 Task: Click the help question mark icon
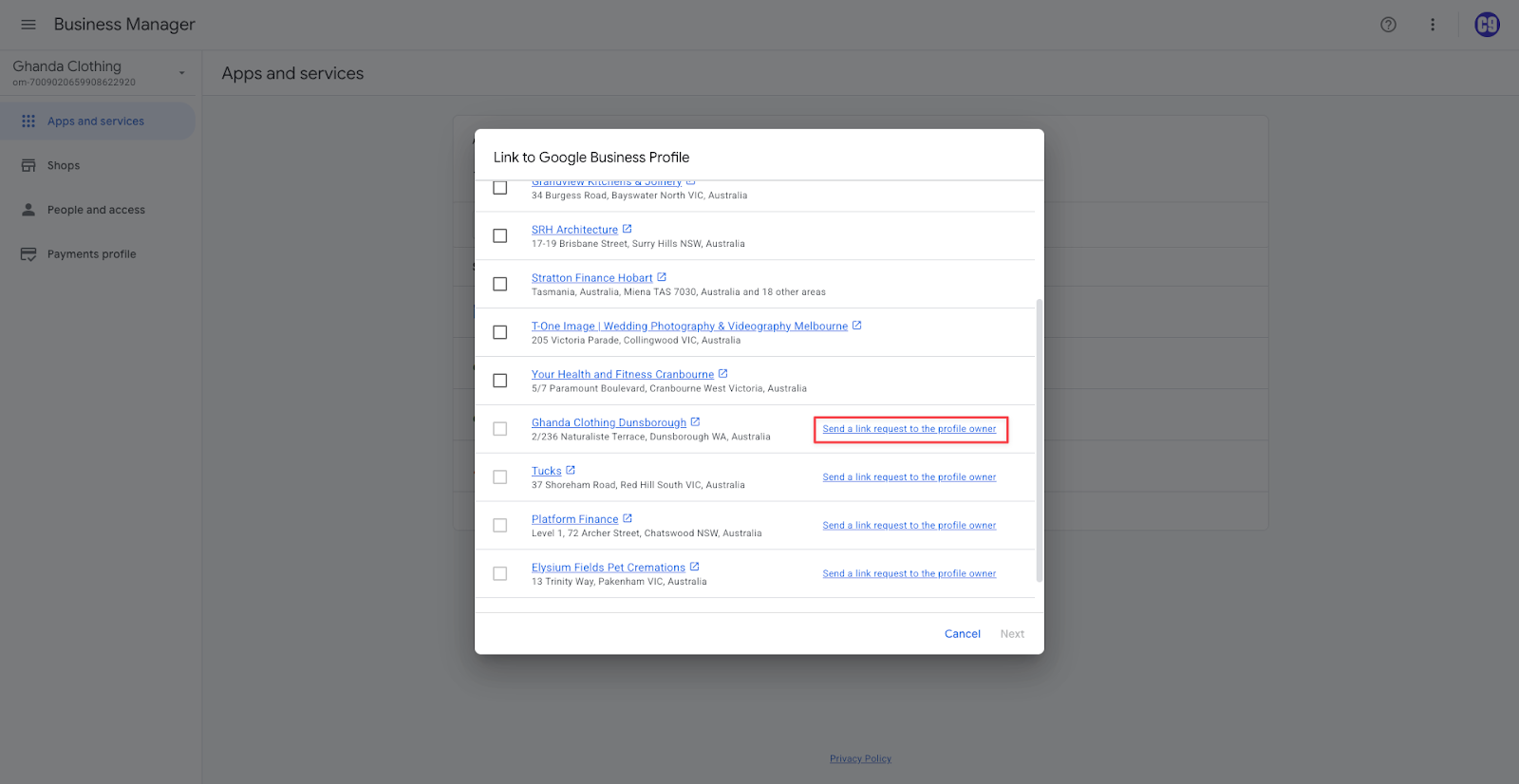pyautogui.click(x=1388, y=25)
